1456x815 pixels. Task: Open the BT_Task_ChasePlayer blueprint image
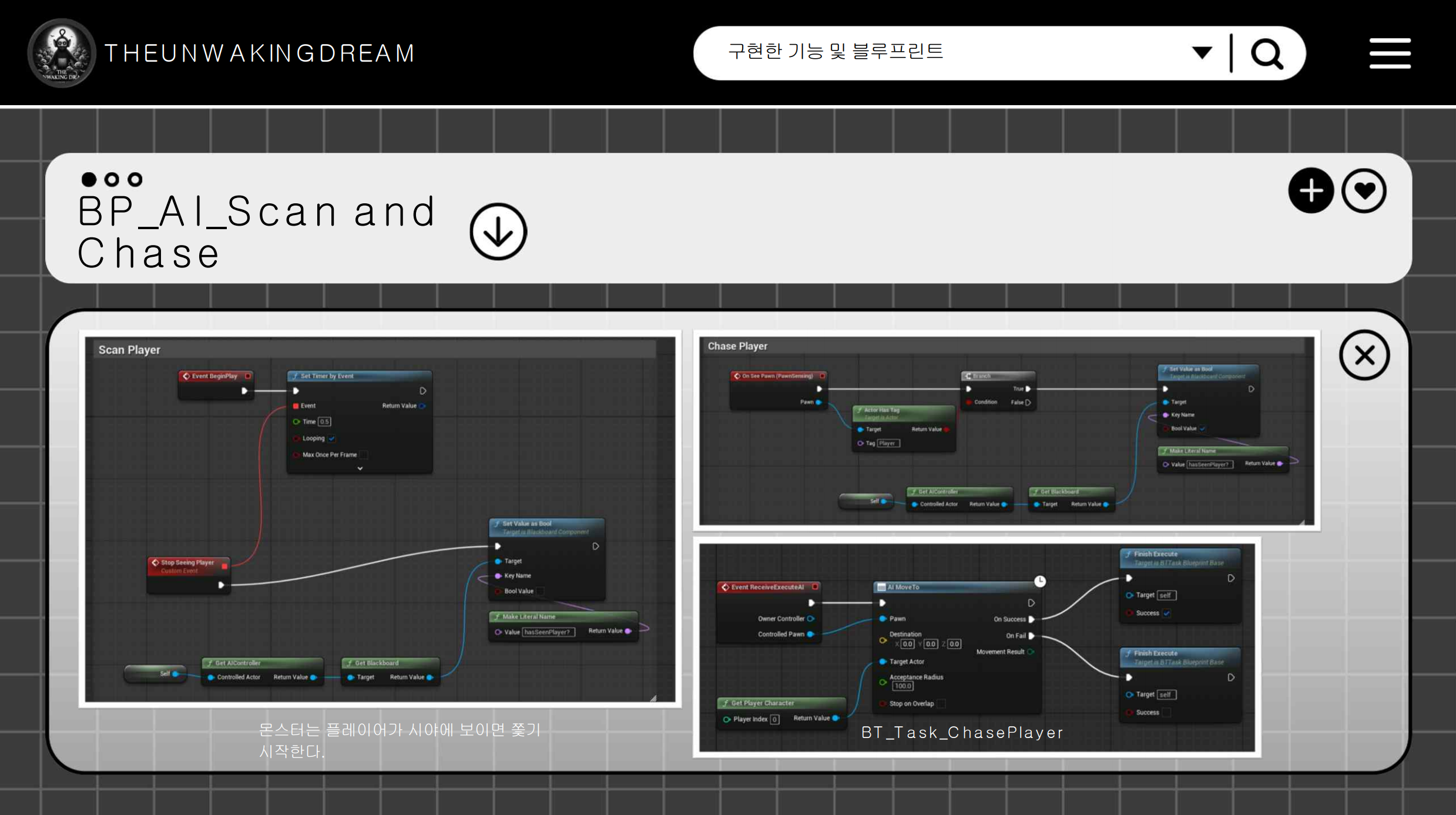[x=977, y=647]
